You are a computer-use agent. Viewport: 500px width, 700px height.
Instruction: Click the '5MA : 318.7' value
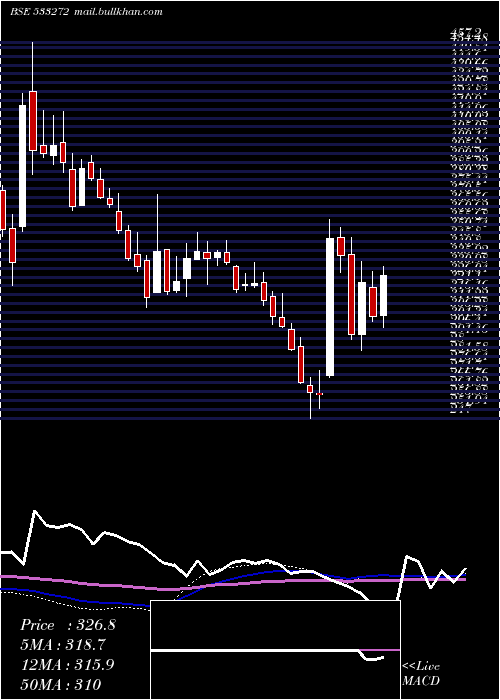pos(64,645)
